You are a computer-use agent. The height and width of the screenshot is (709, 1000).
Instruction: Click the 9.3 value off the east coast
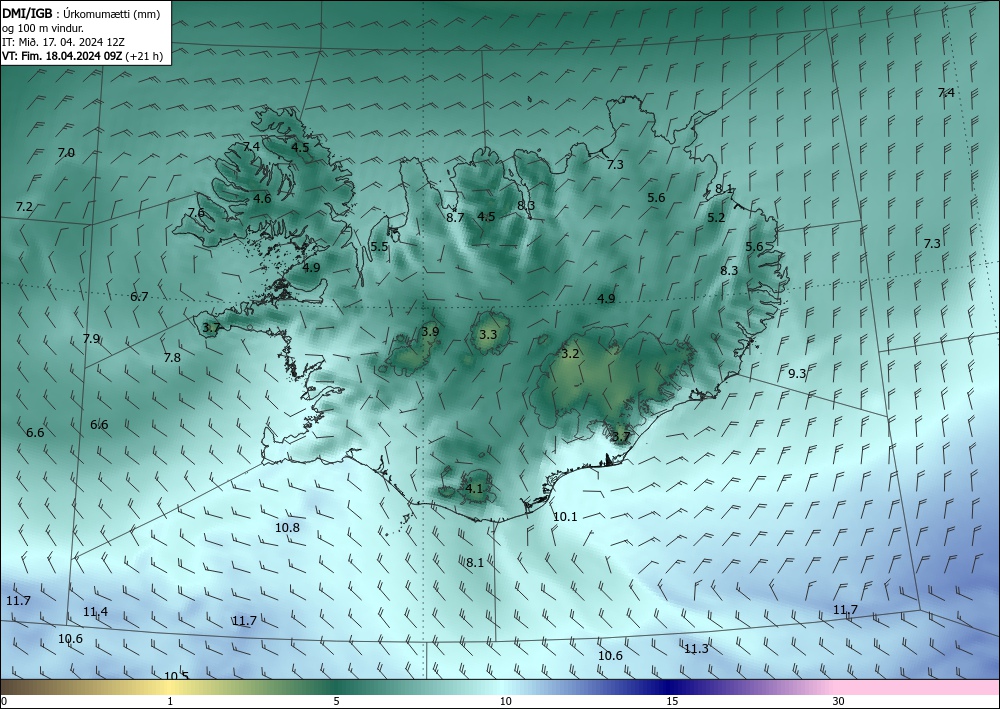(x=797, y=374)
